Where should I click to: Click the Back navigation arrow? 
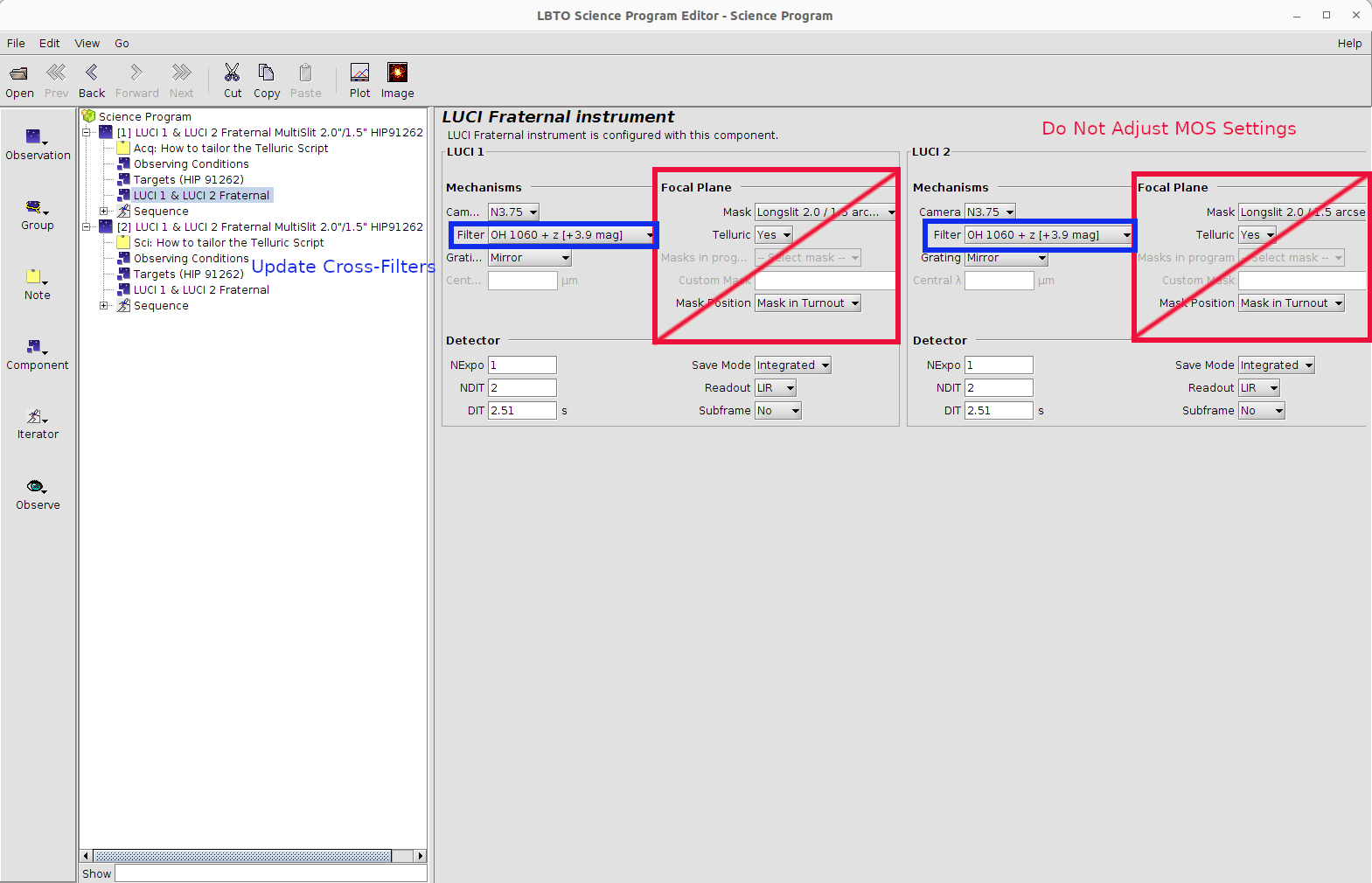coord(92,73)
